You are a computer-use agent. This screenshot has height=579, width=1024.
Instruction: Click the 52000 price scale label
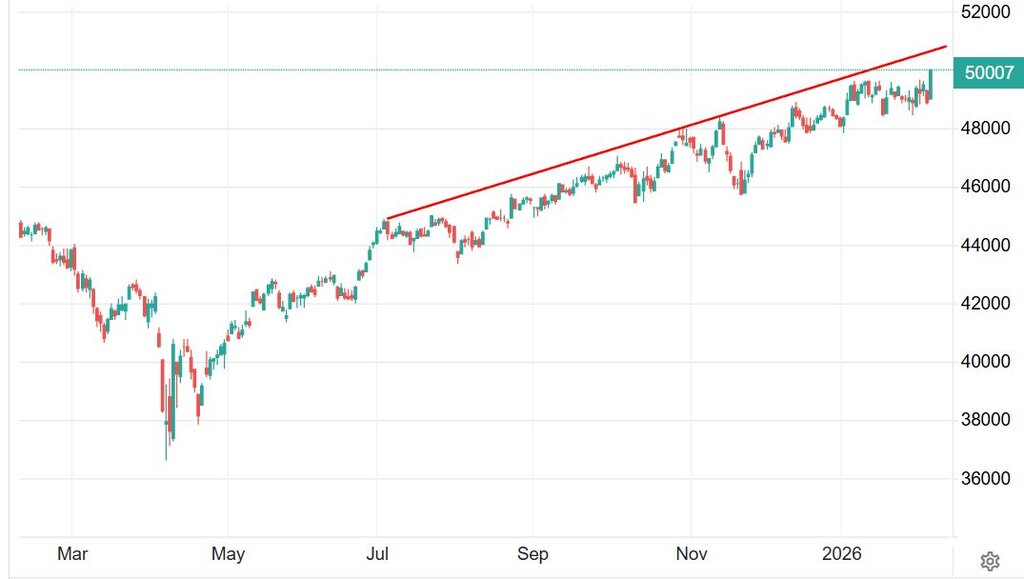pyautogui.click(x=987, y=12)
